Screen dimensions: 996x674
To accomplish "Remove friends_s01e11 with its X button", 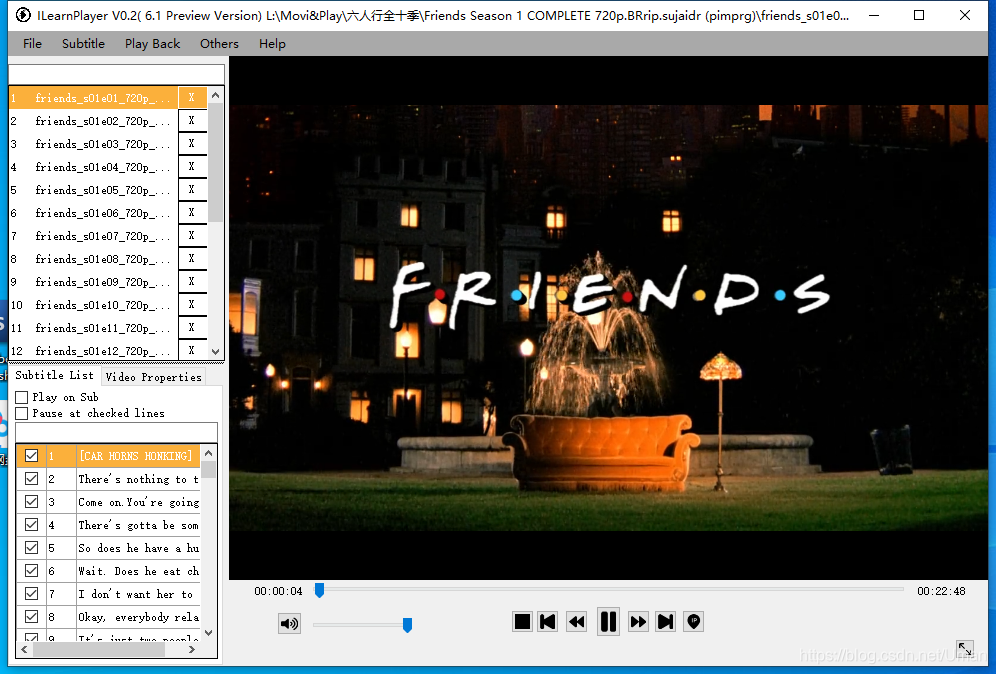I will (x=192, y=328).
